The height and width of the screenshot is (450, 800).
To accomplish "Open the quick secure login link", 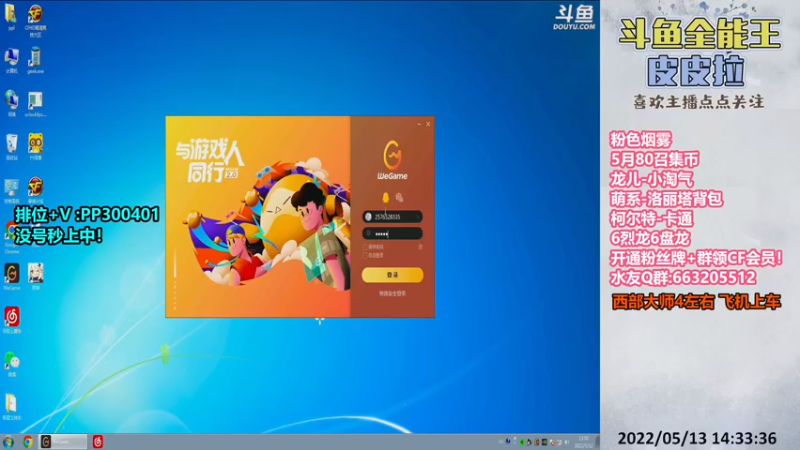I will pos(392,293).
